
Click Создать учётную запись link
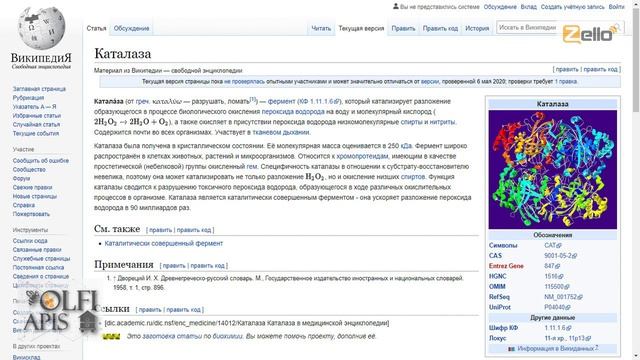coord(572,7)
